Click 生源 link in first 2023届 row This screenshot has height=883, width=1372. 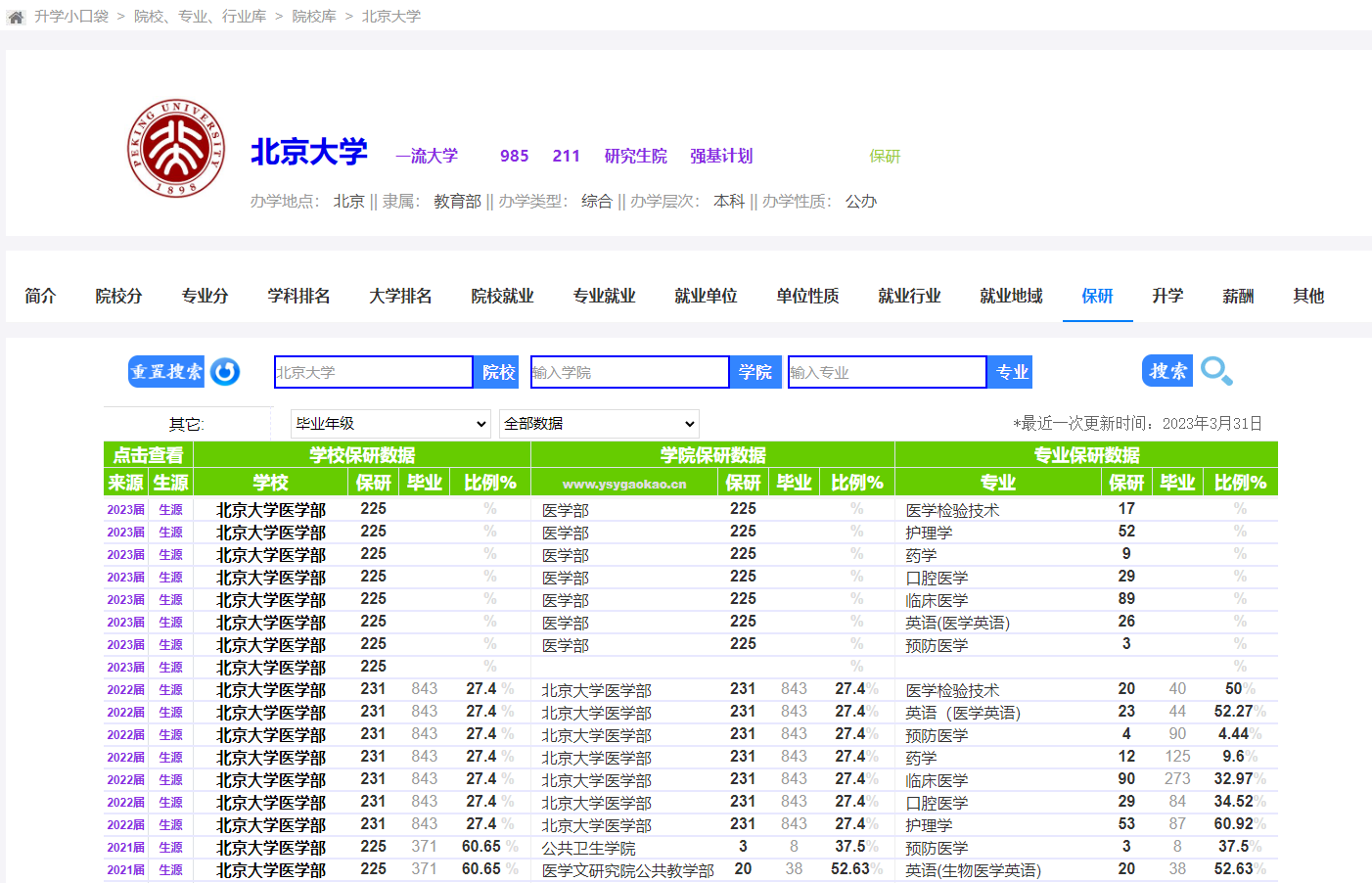[x=171, y=510]
